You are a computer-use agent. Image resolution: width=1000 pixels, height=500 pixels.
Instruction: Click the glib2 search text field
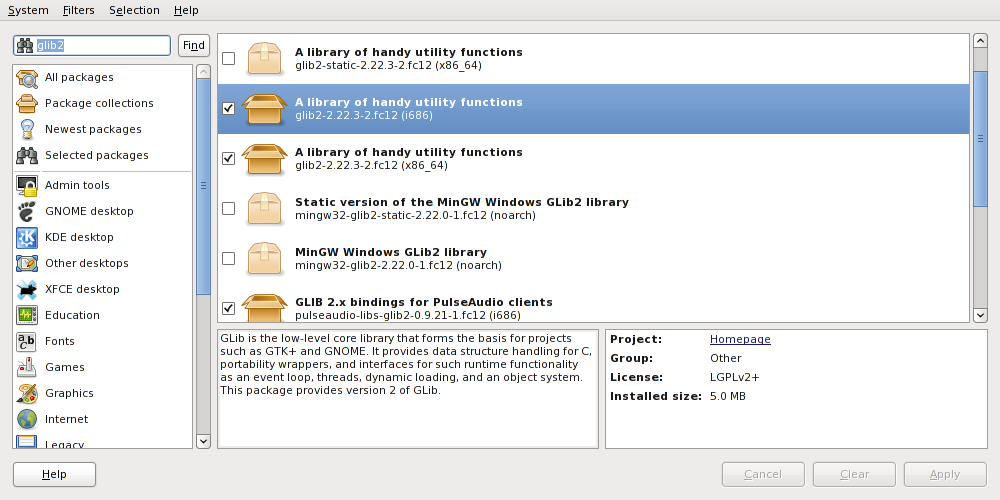100,46
